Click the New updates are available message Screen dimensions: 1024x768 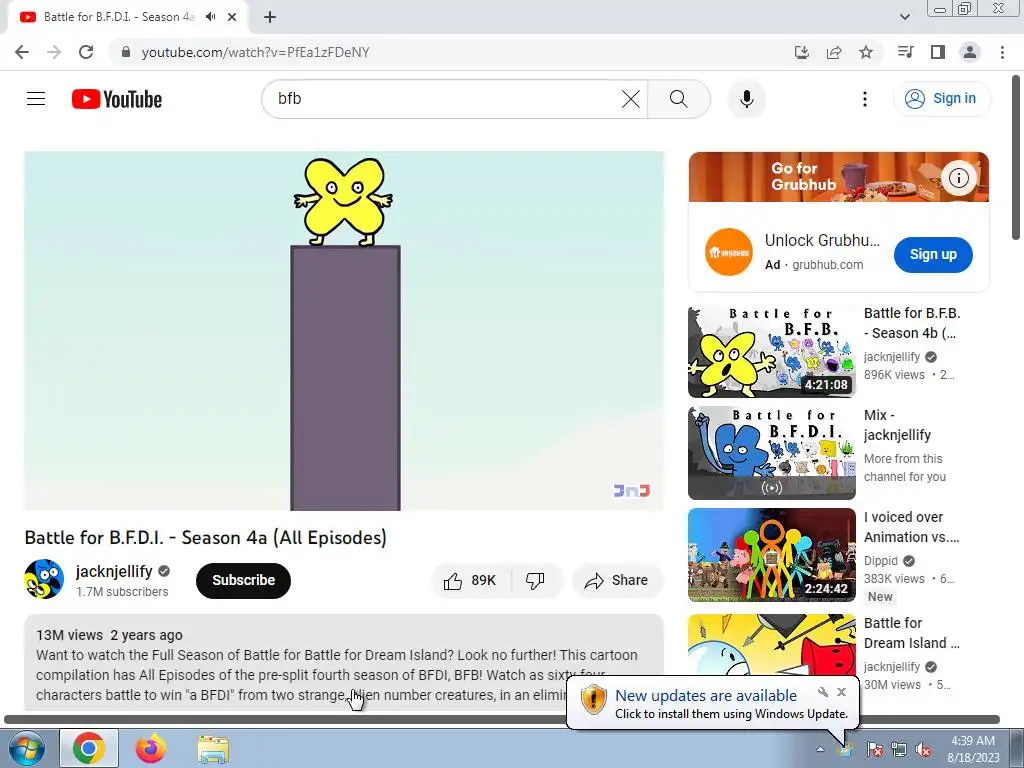pos(705,696)
